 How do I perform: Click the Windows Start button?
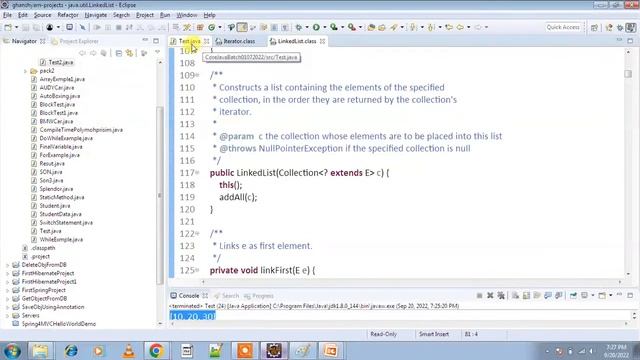tap(12, 351)
